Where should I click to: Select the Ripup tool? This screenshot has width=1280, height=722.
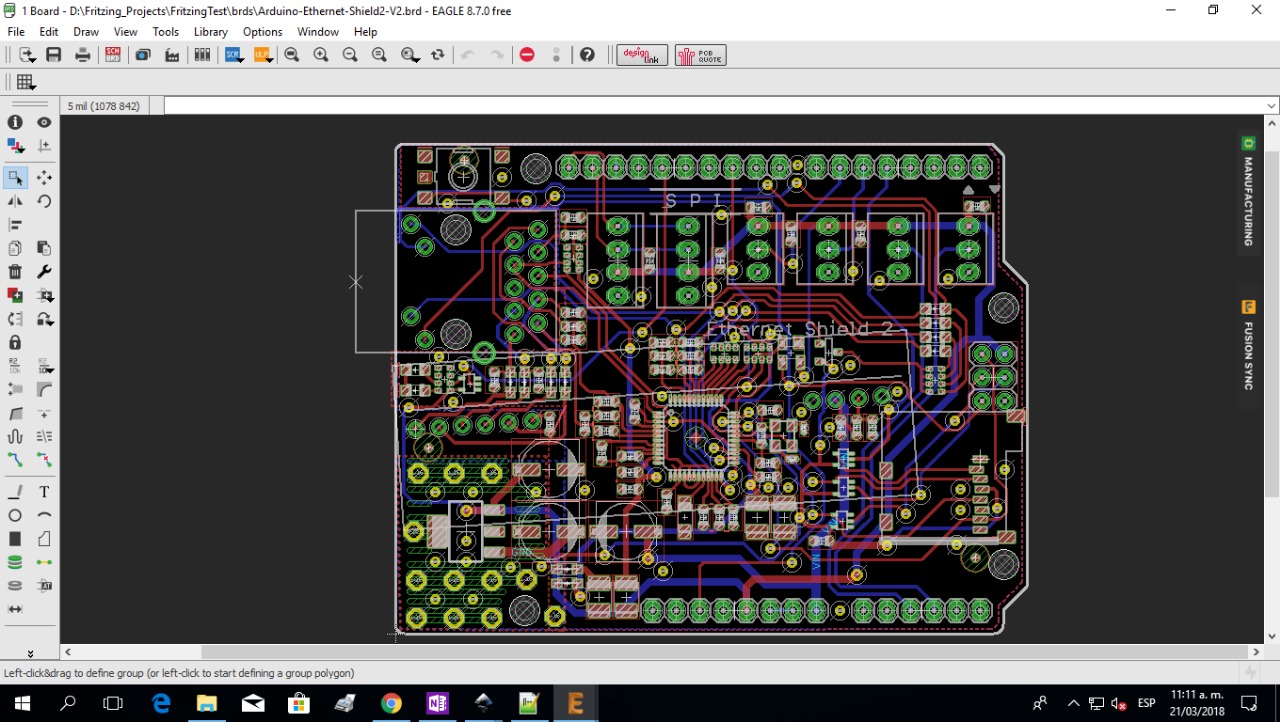[x=44, y=459]
